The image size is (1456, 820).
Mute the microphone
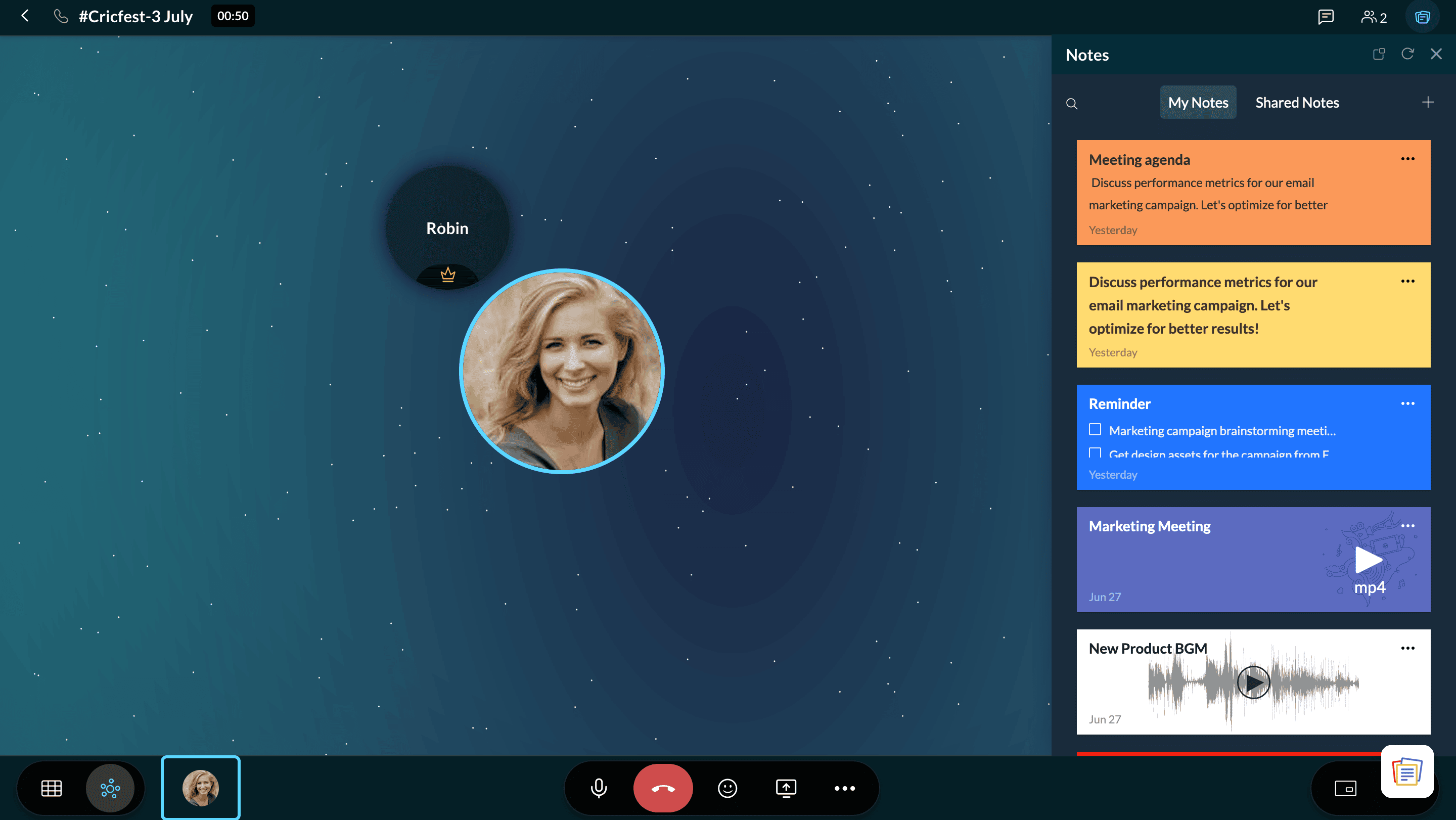click(599, 788)
